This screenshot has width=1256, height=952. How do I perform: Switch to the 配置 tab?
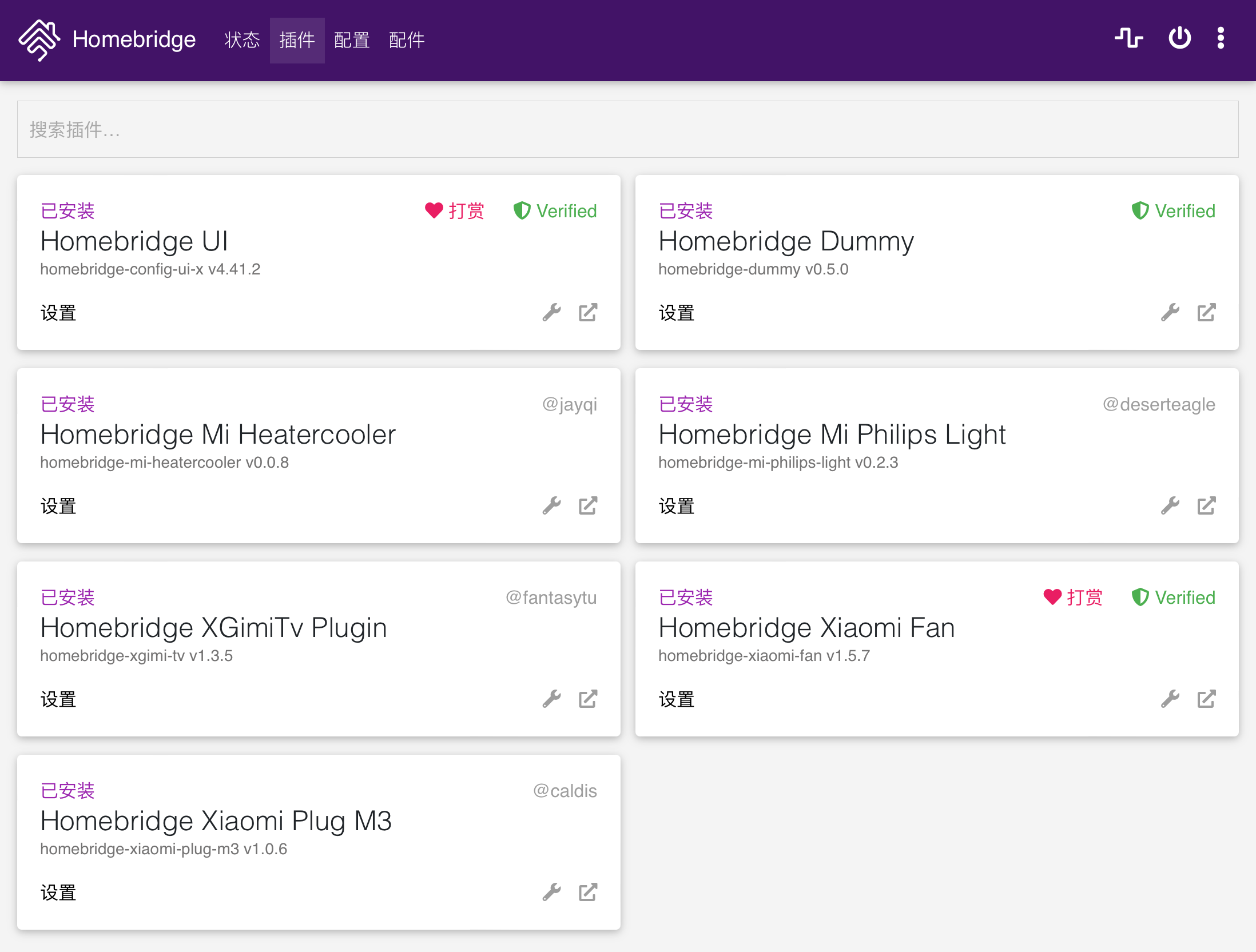coord(352,40)
